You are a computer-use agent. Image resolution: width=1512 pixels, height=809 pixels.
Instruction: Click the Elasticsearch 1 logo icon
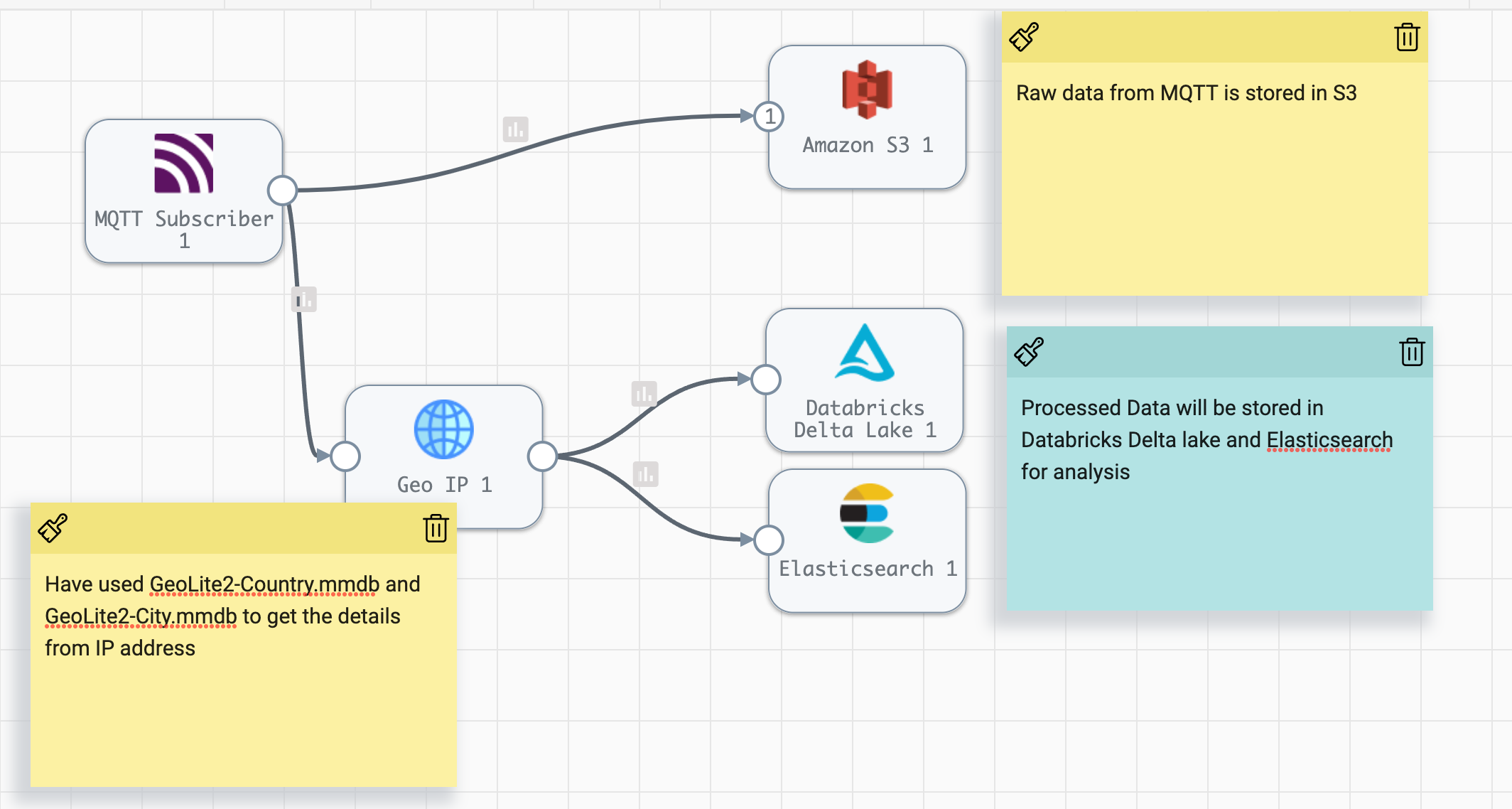[867, 513]
